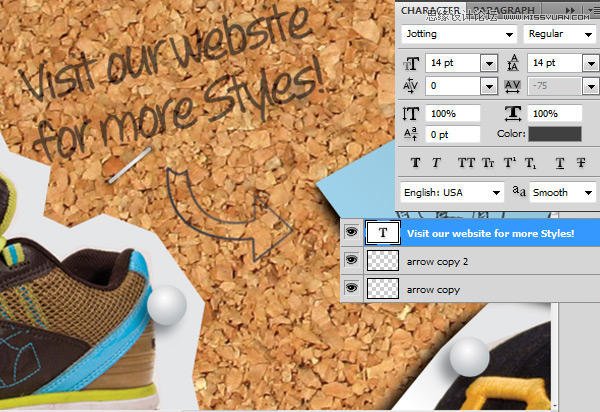Click the horizontal scale icon
Viewport: 600px width, 412px height.
513,114
